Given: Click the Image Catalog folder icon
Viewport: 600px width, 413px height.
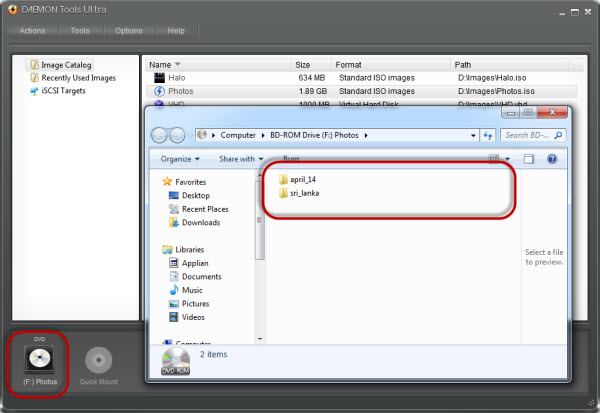Looking at the screenshot, I should [34, 65].
